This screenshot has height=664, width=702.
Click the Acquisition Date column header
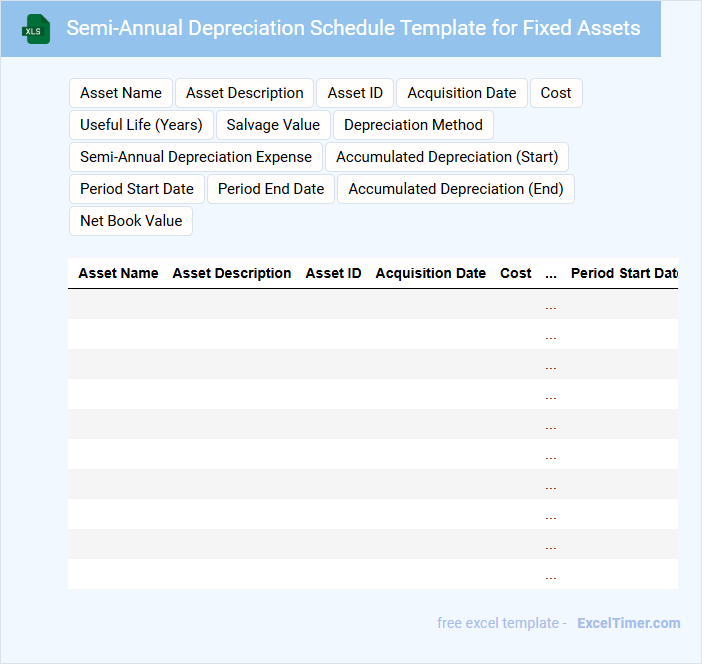coord(430,273)
